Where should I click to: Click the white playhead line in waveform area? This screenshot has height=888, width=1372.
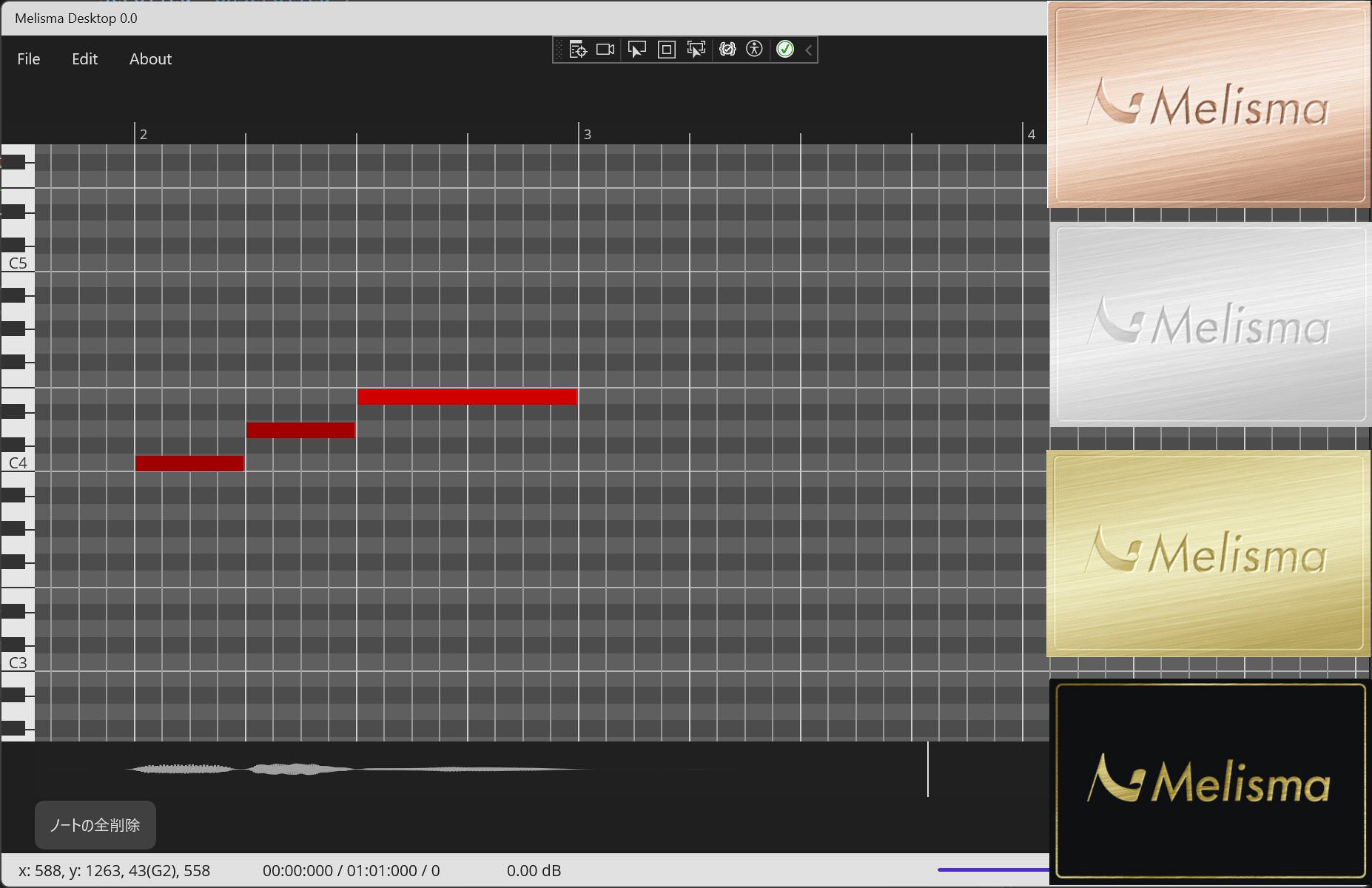(x=927, y=770)
